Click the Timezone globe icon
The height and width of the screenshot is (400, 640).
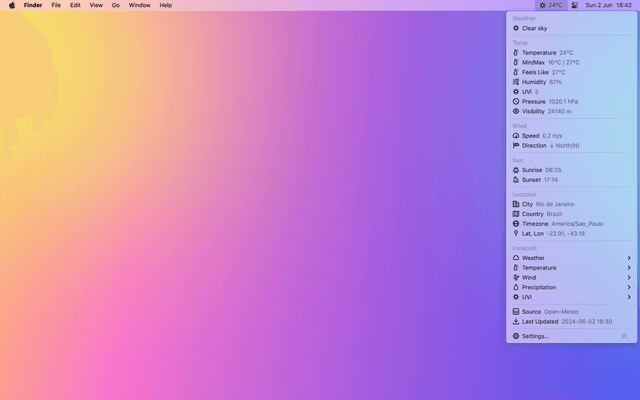pos(516,223)
